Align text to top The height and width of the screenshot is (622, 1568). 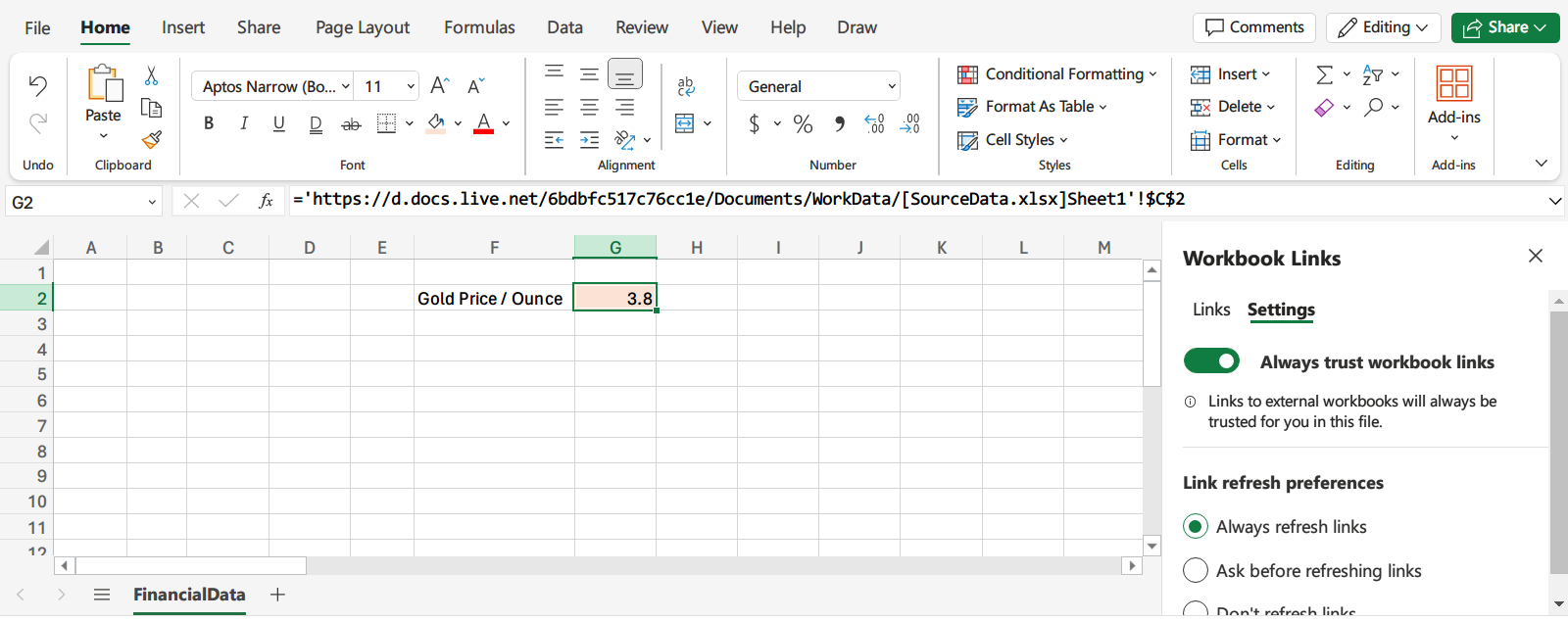coord(555,73)
